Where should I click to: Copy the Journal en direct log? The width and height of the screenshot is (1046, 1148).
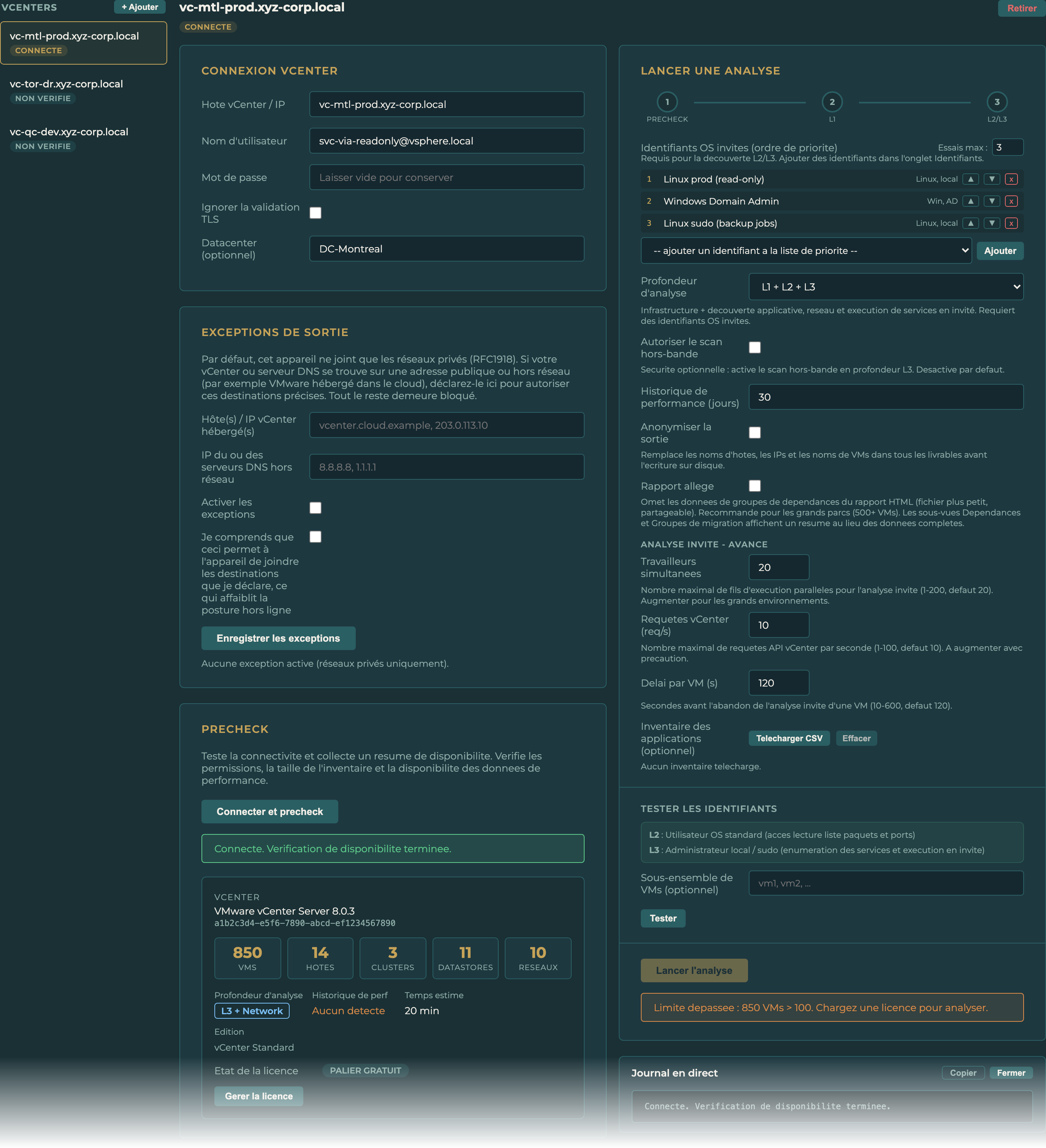tap(963, 1073)
